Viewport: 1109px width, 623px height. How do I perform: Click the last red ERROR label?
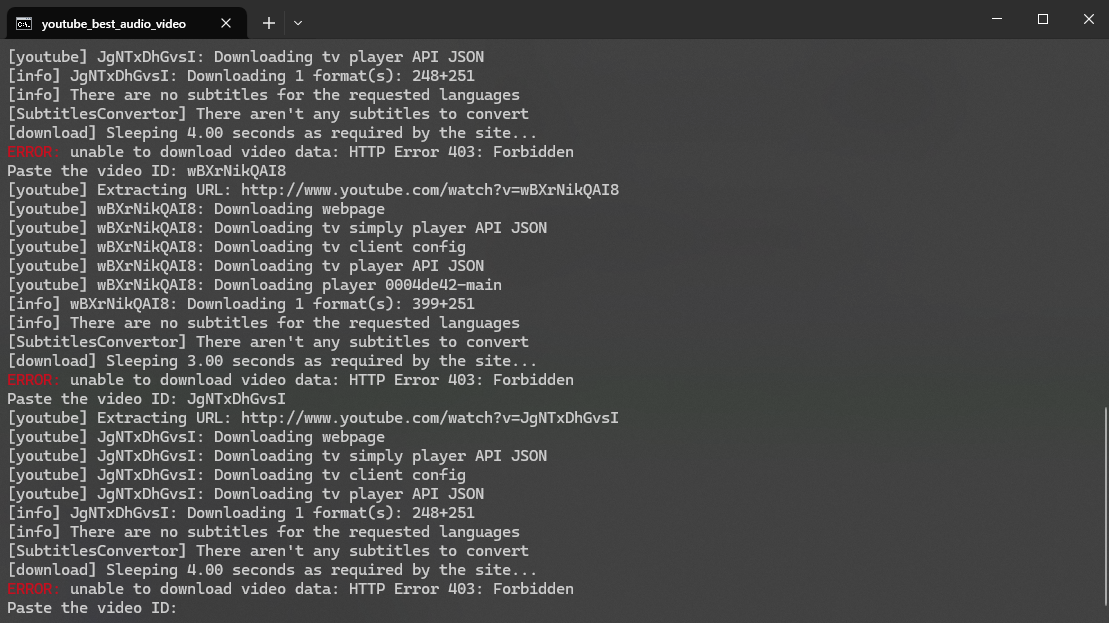pyautogui.click(x=33, y=589)
